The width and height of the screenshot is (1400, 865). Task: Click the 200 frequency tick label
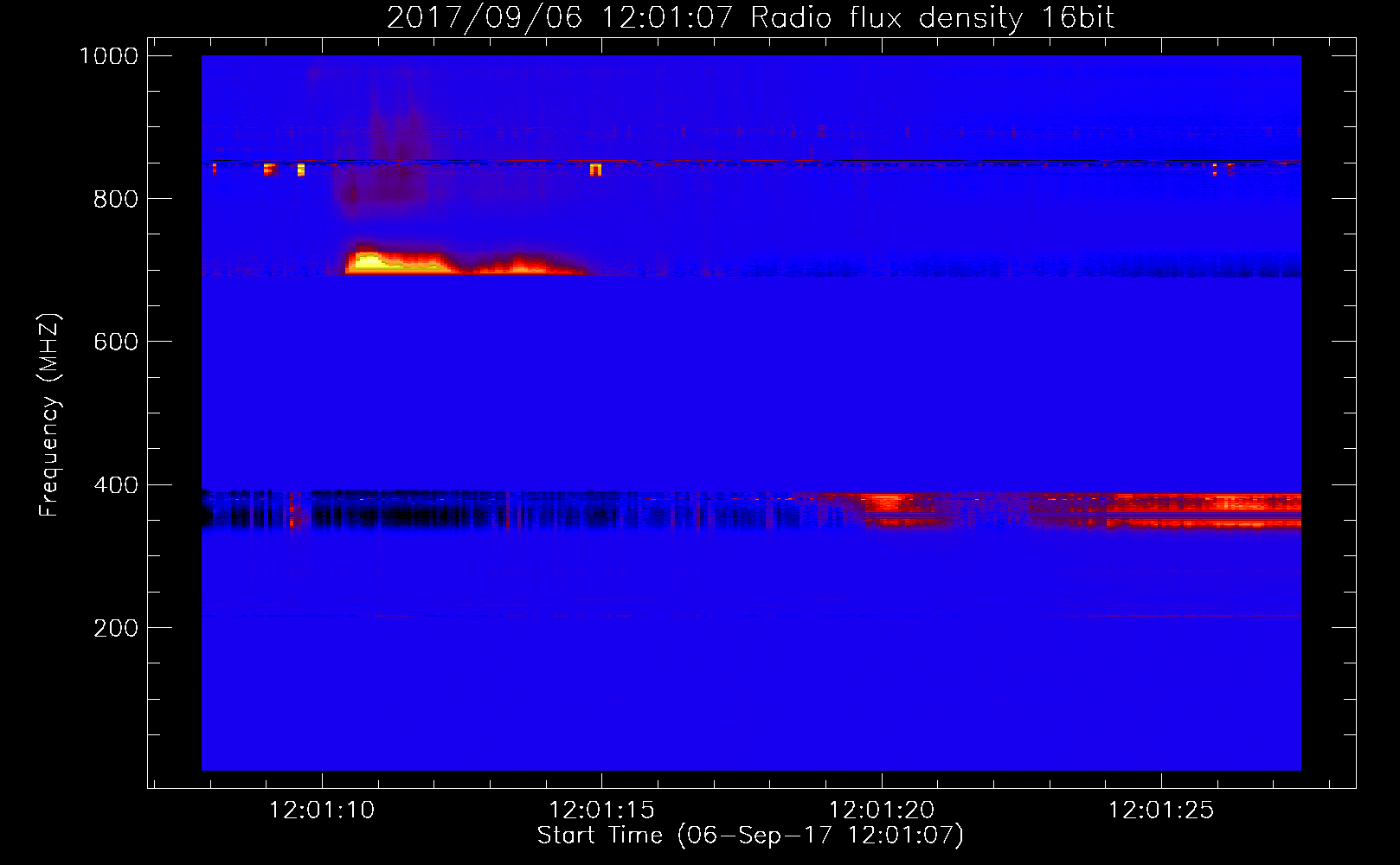pyautogui.click(x=116, y=628)
